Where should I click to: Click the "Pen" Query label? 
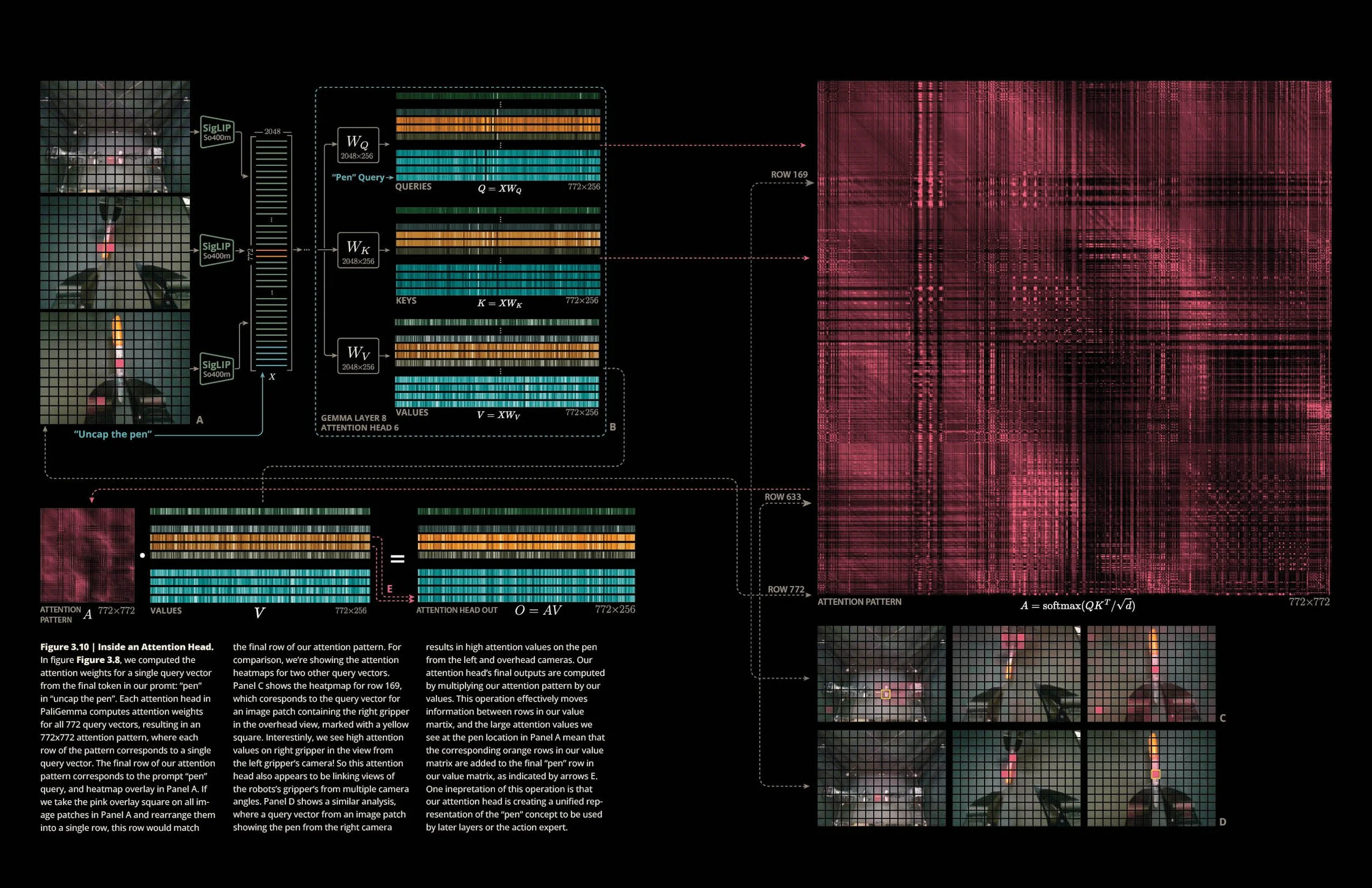tap(358, 177)
